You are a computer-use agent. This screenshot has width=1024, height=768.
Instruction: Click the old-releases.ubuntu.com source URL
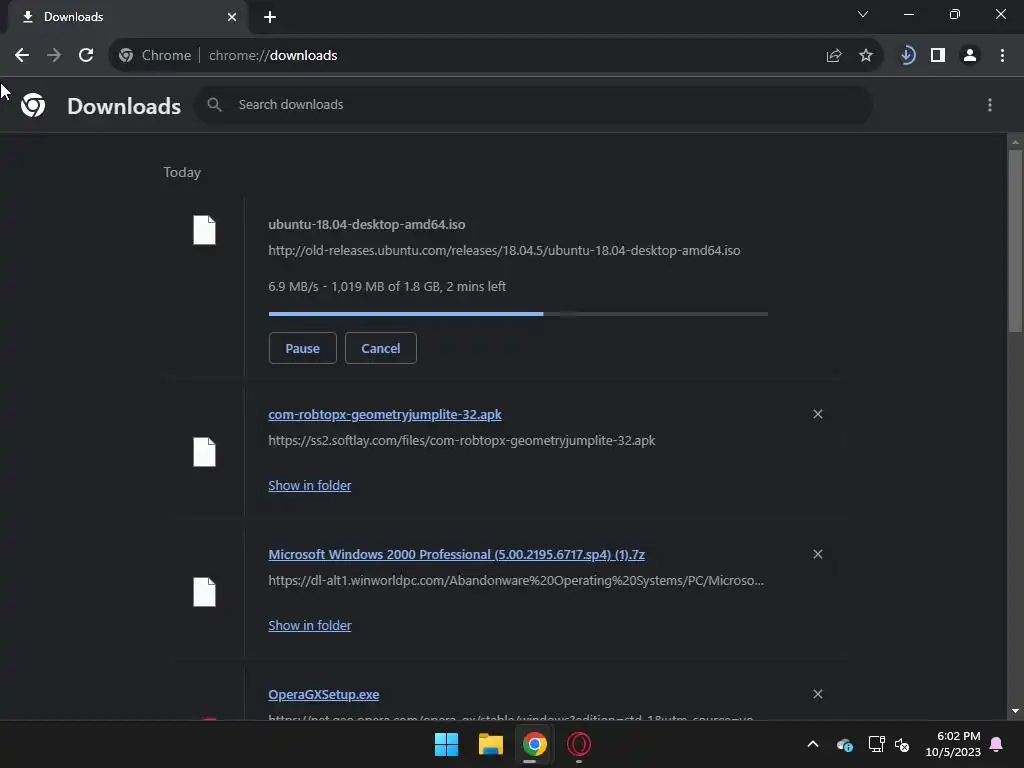click(504, 250)
